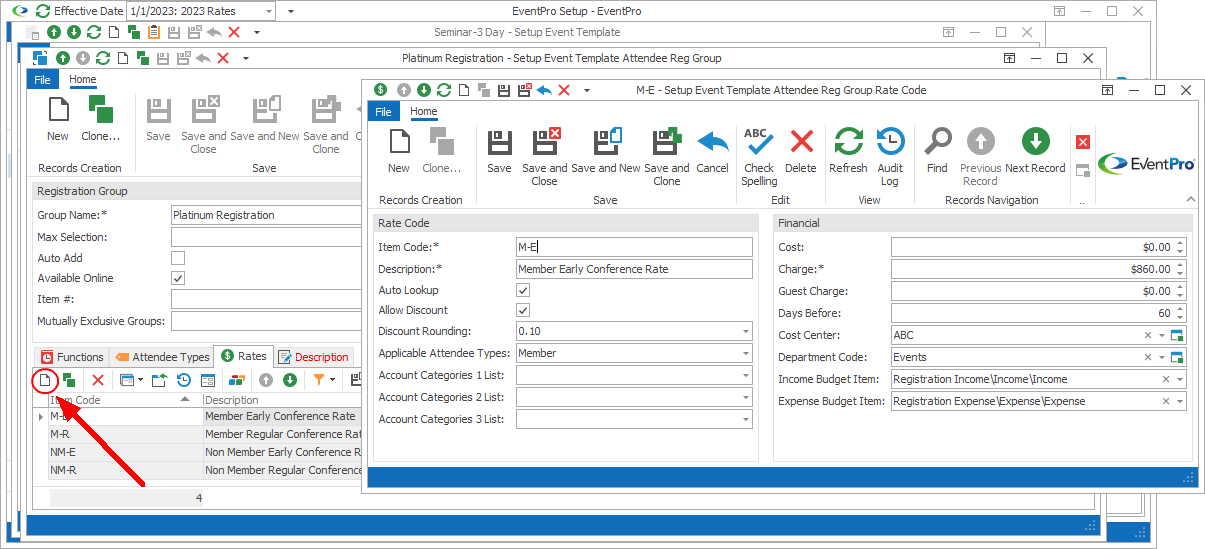The width and height of the screenshot is (1205, 549).
Task: Click Description column header in Rates grid
Action: tap(283, 400)
